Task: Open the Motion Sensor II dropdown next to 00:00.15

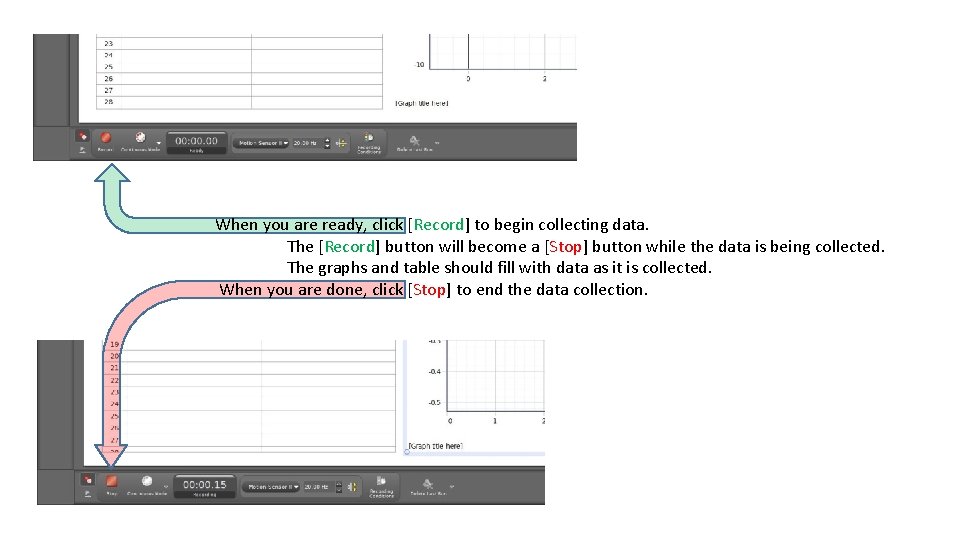Action: click(x=271, y=487)
